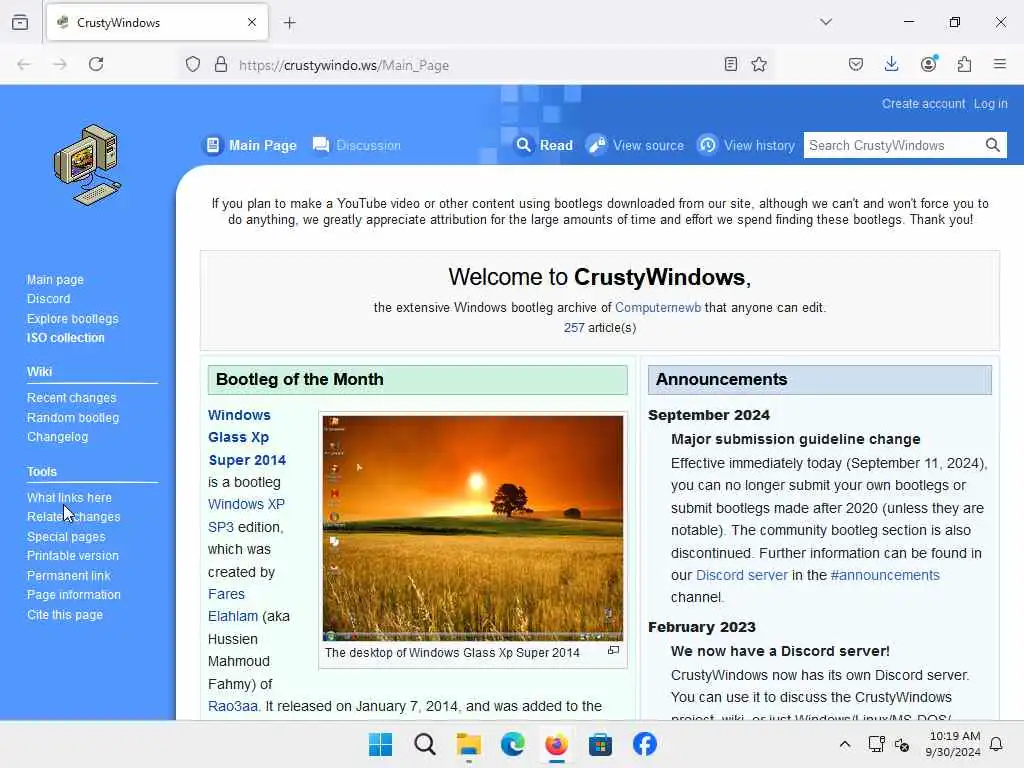Open the notifications bell in system tray
Viewport: 1024px width, 768px height.
click(x=997, y=744)
